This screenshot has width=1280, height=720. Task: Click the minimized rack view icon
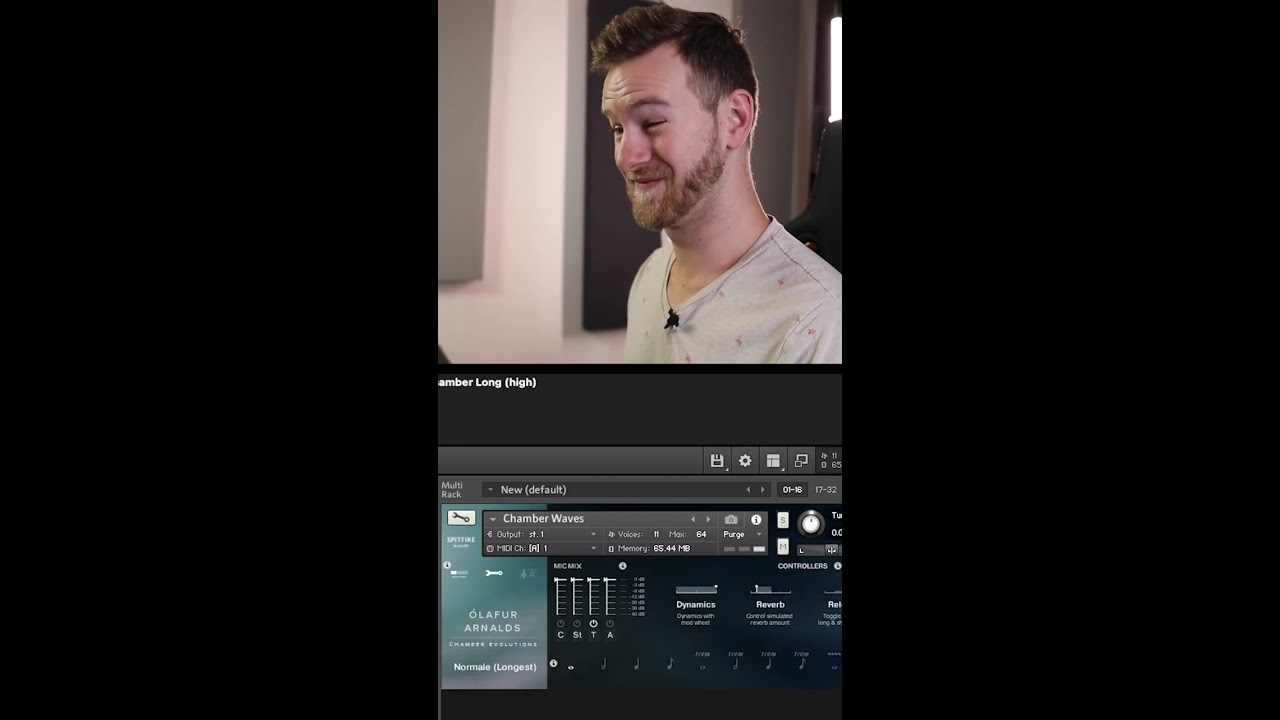point(801,461)
